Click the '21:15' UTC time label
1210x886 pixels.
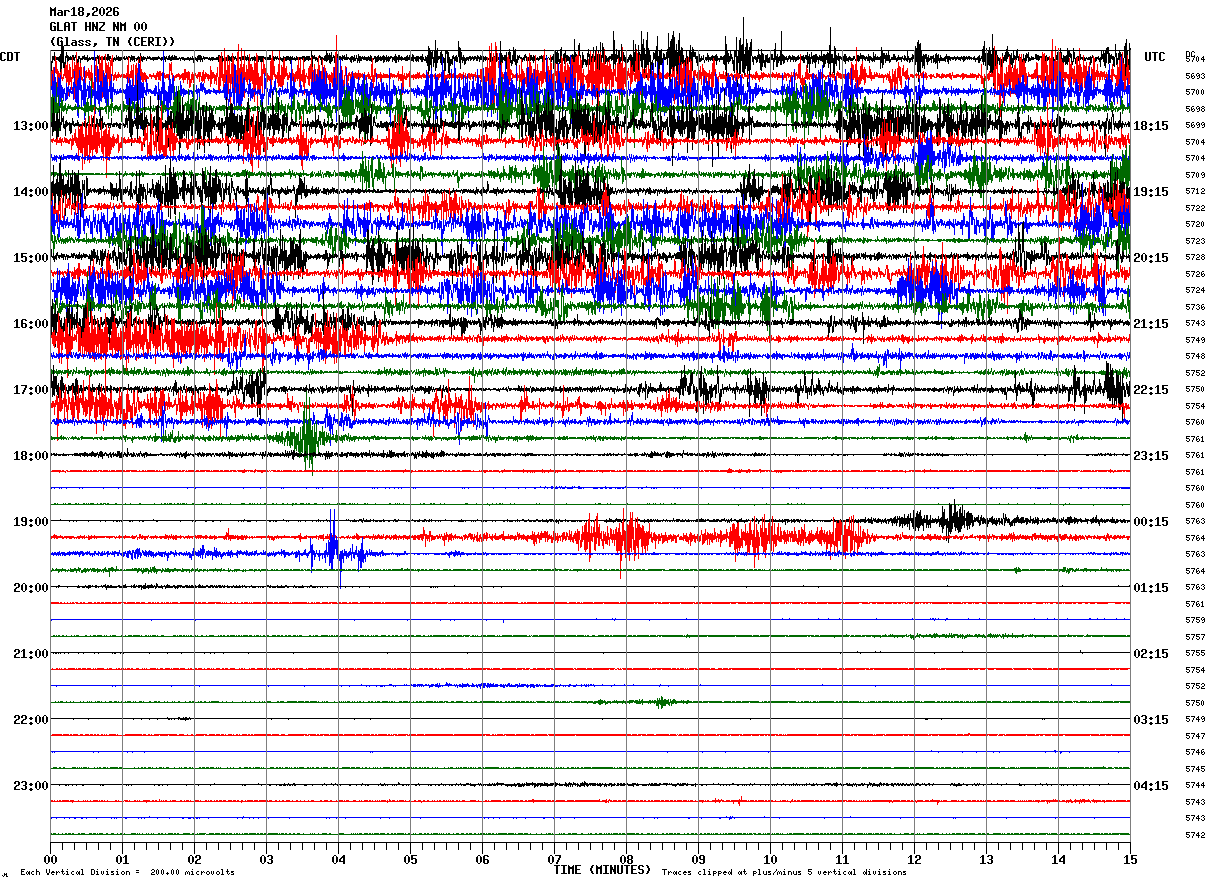[1151, 324]
